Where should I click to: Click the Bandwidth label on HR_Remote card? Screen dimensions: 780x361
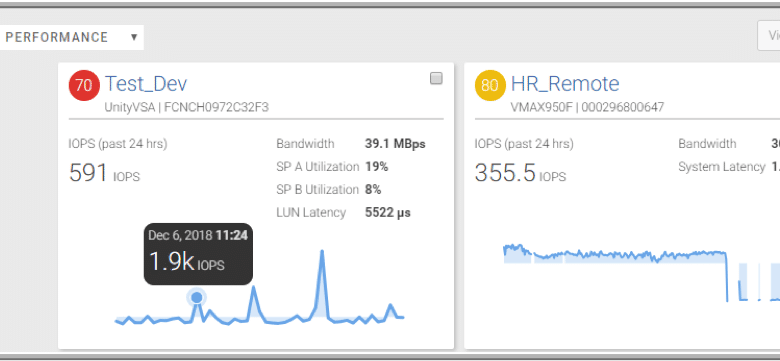click(x=707, y=144)
